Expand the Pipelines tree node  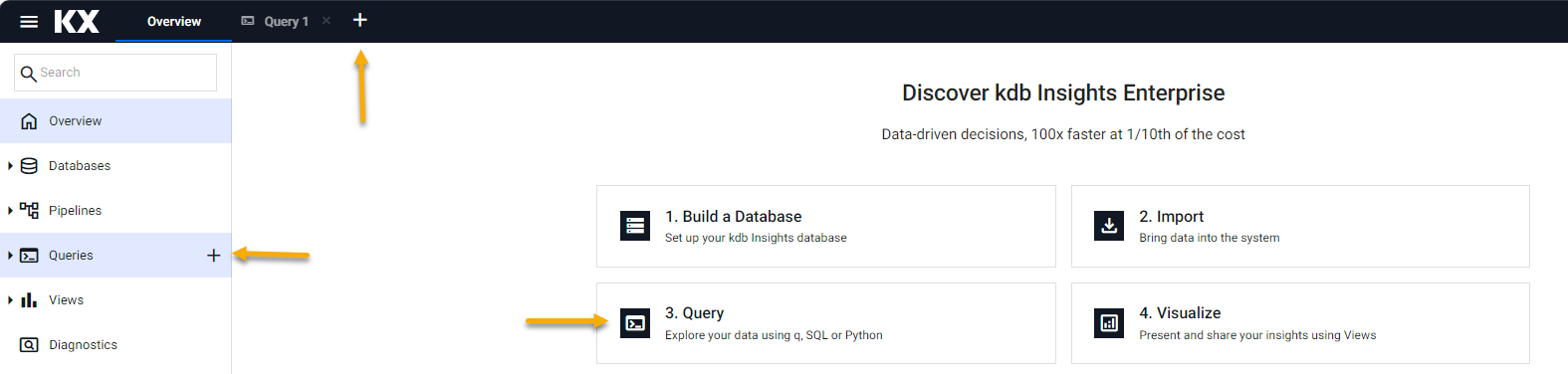coord(10,211)
